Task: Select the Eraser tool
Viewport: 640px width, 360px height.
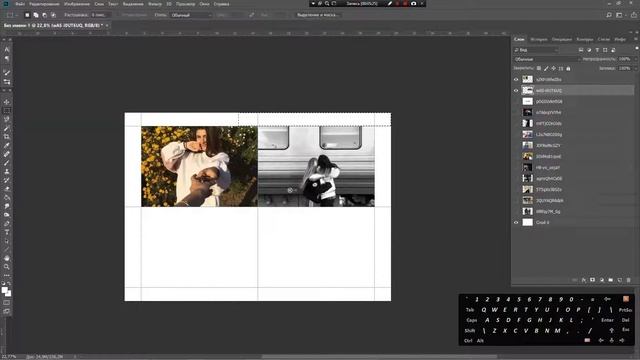Action: coord(7,189)
